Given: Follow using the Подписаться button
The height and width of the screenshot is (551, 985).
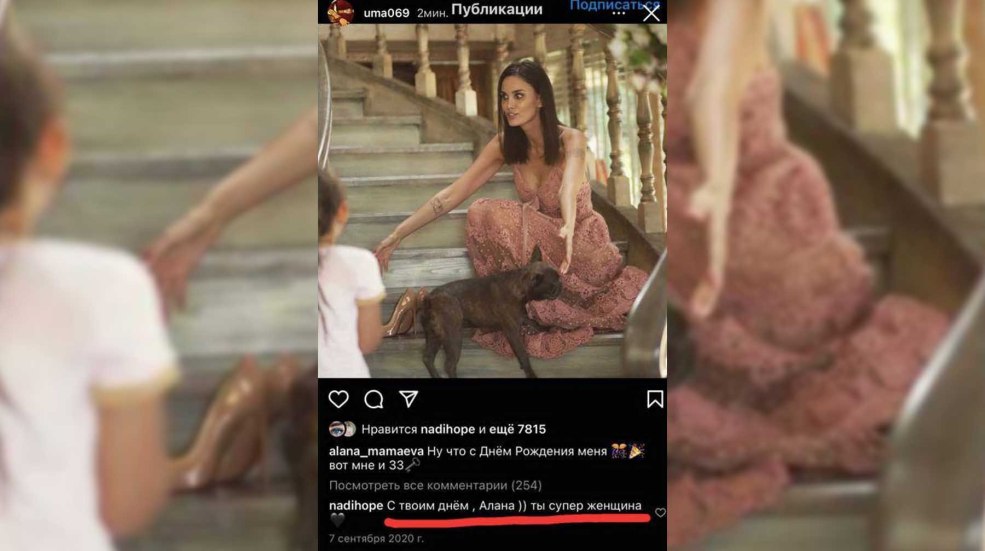Looking at the screenshot, I should [x=614, y=6].
